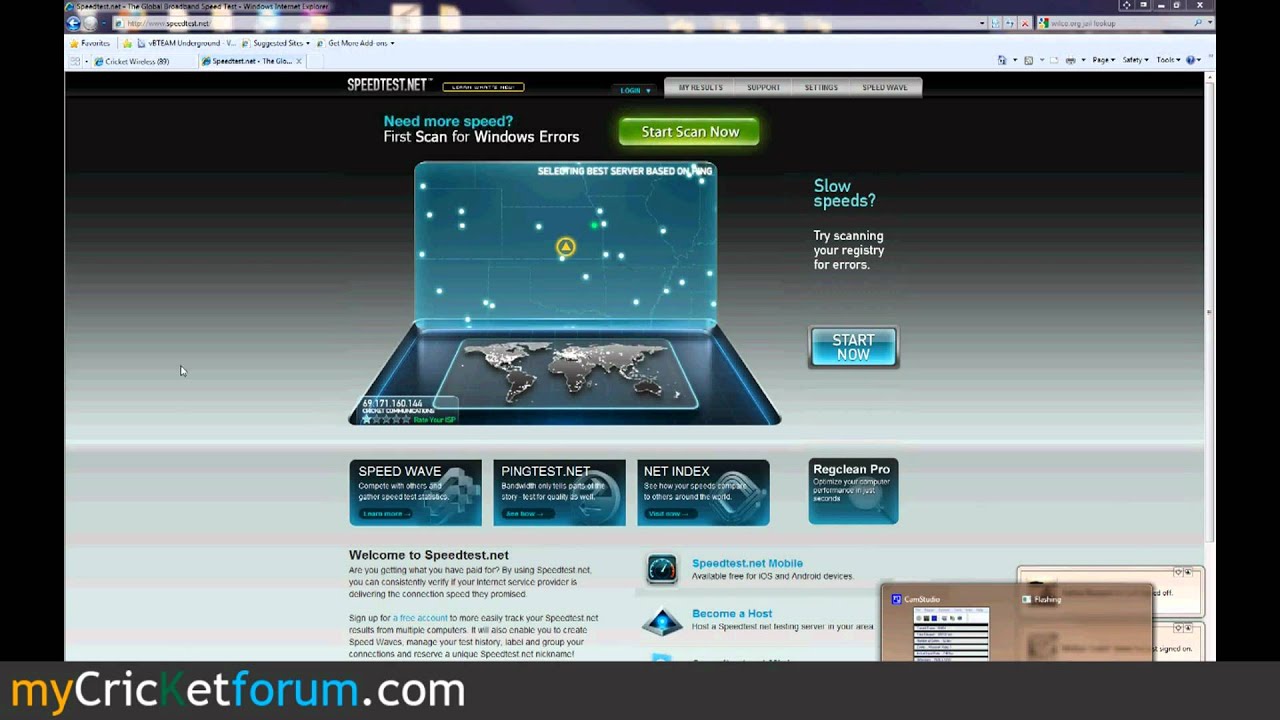Click the Start Scan Now green button
The height and width of the screenshot is (720, 1280).
(x=689, y=132)
